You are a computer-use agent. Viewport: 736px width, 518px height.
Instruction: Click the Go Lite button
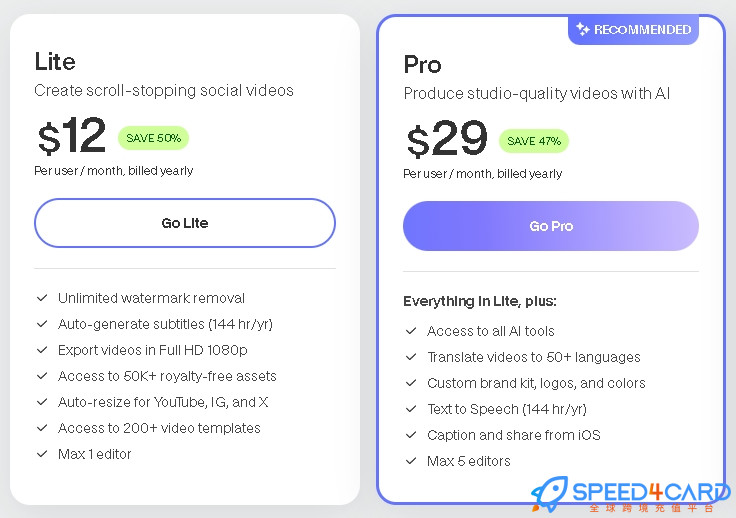(x=185, y=223)
